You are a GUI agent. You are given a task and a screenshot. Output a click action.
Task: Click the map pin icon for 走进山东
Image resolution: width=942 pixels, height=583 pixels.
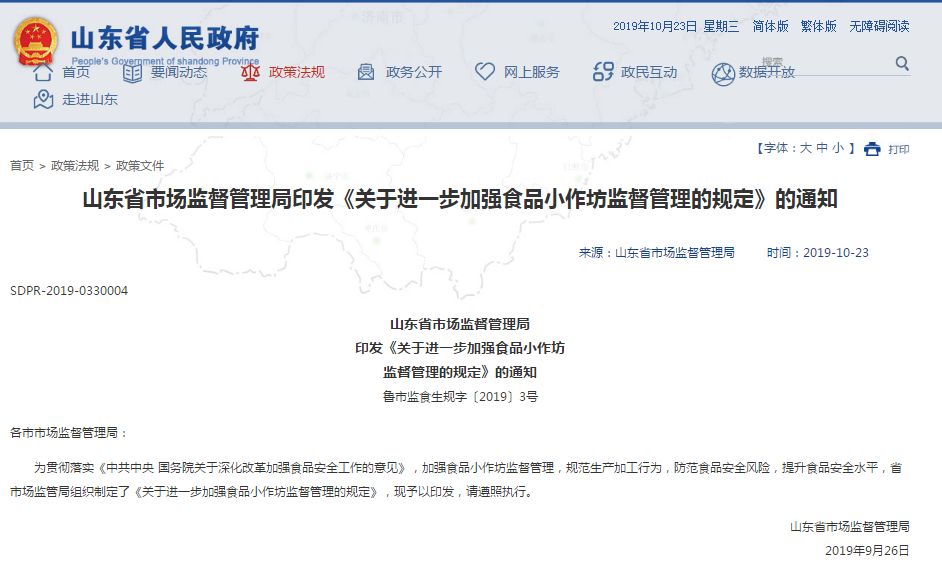[x=43, y=99]
